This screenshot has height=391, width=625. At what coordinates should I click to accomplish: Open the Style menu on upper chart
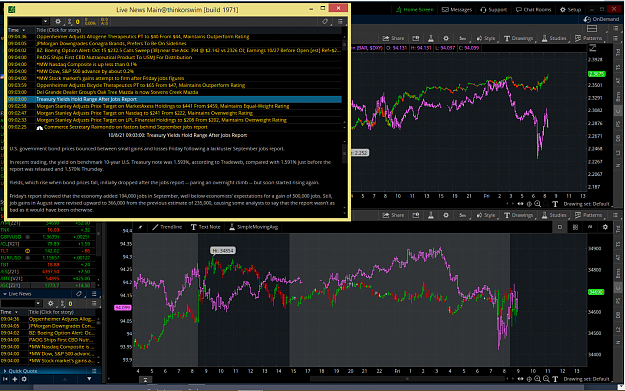click(486, 38)
